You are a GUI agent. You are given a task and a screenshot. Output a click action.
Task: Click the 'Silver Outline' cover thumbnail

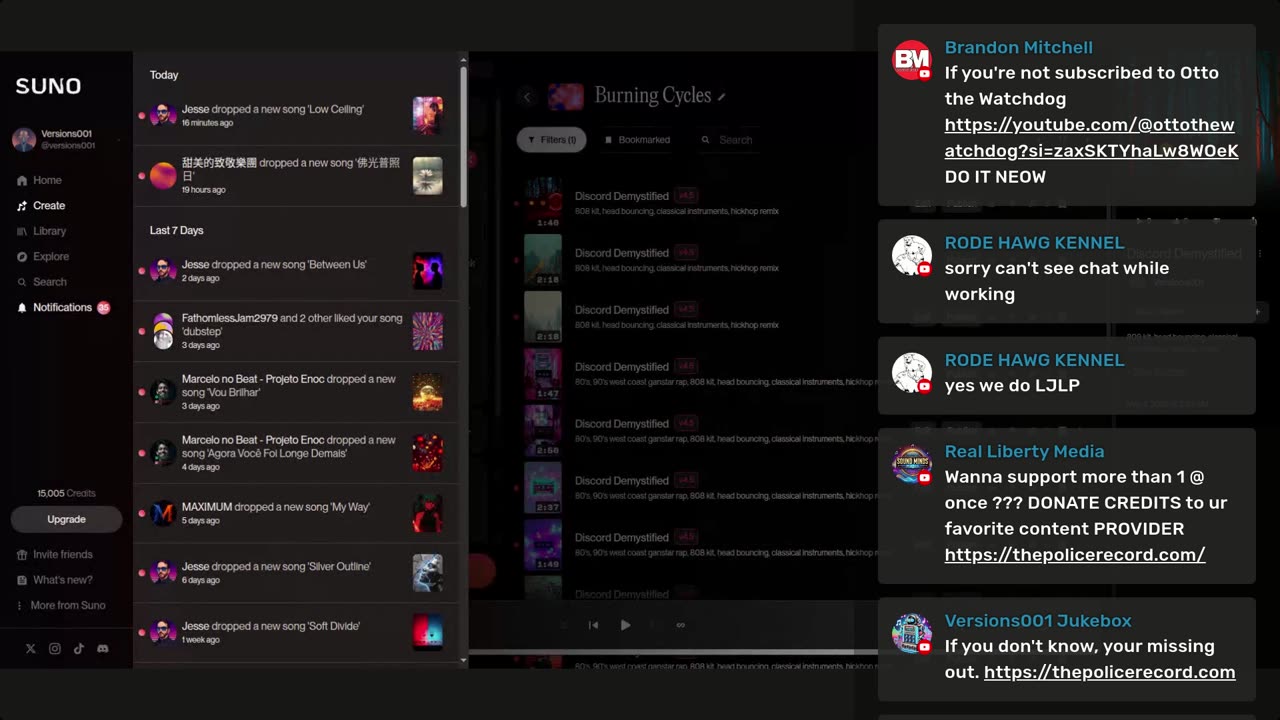[x=428, y=573]
